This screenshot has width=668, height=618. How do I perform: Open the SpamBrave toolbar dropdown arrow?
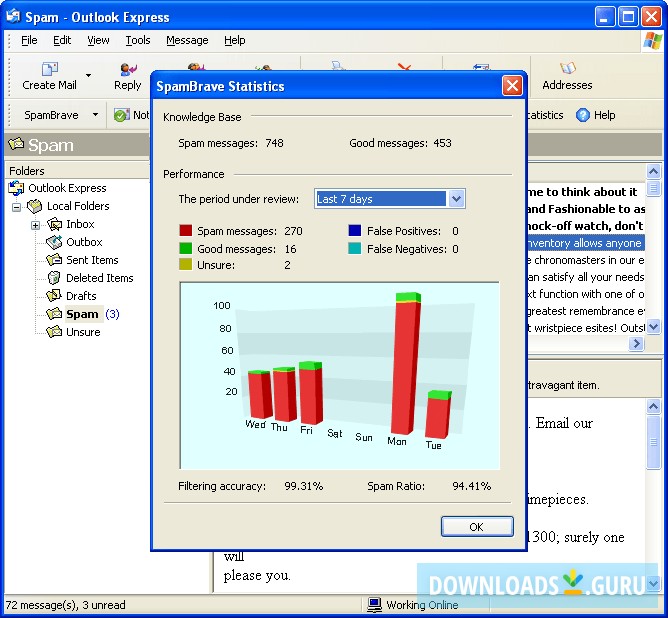click(x=95, y=115)
